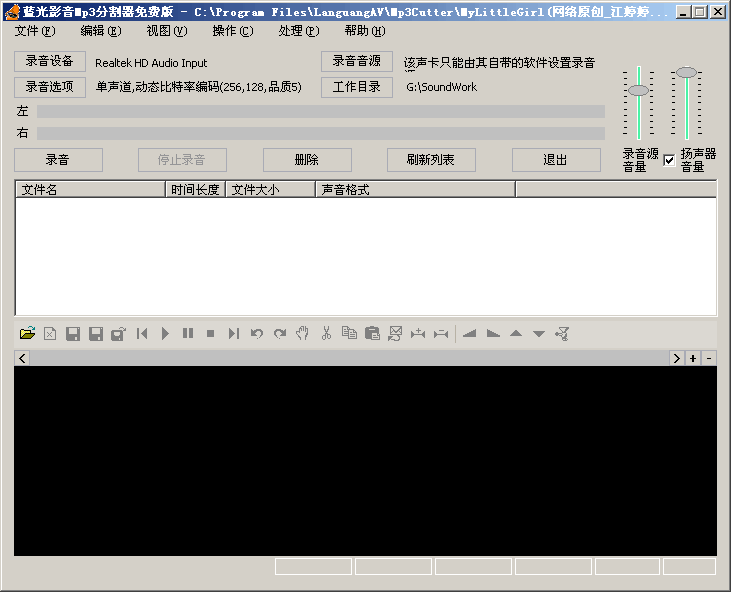Screen dimensions: 731x592
Task: Click the 该声卡只能由其自带的软件设置录音 text
Action: (499, 63)
